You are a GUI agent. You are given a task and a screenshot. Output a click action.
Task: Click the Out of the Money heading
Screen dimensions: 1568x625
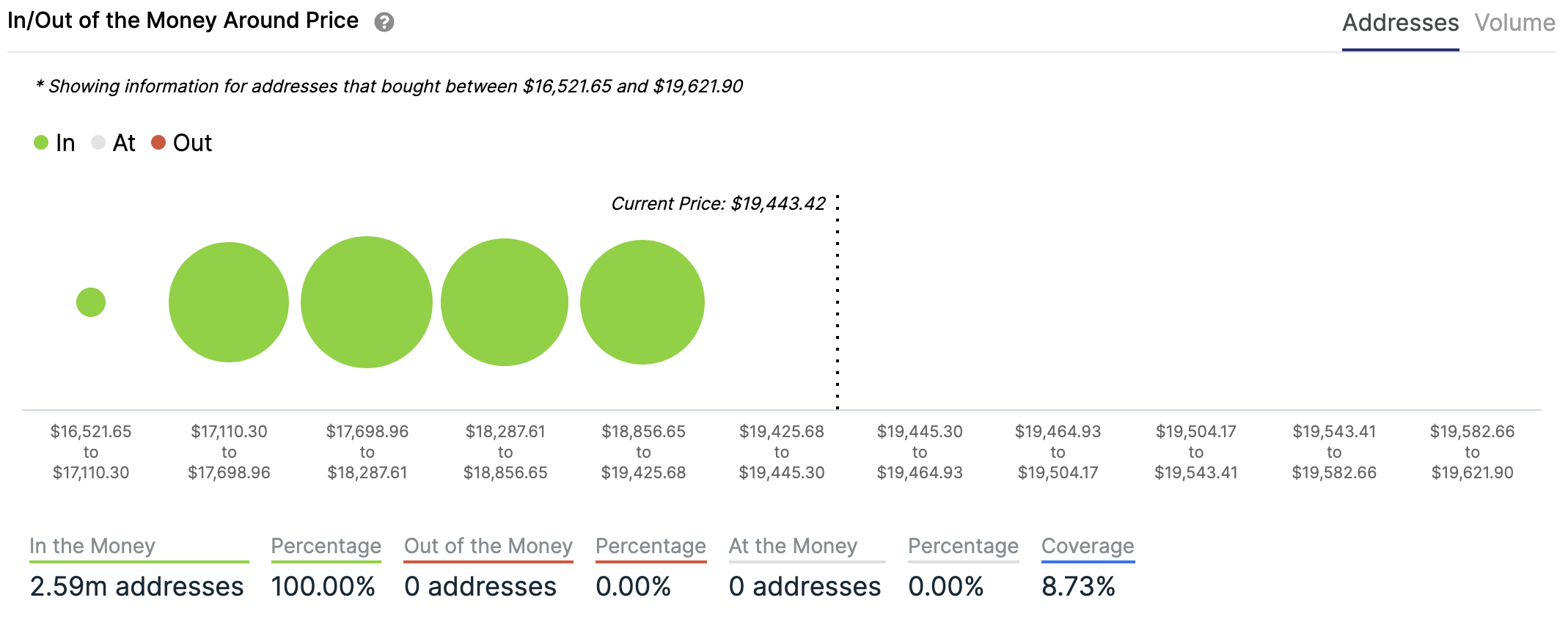tap(488, 546)
